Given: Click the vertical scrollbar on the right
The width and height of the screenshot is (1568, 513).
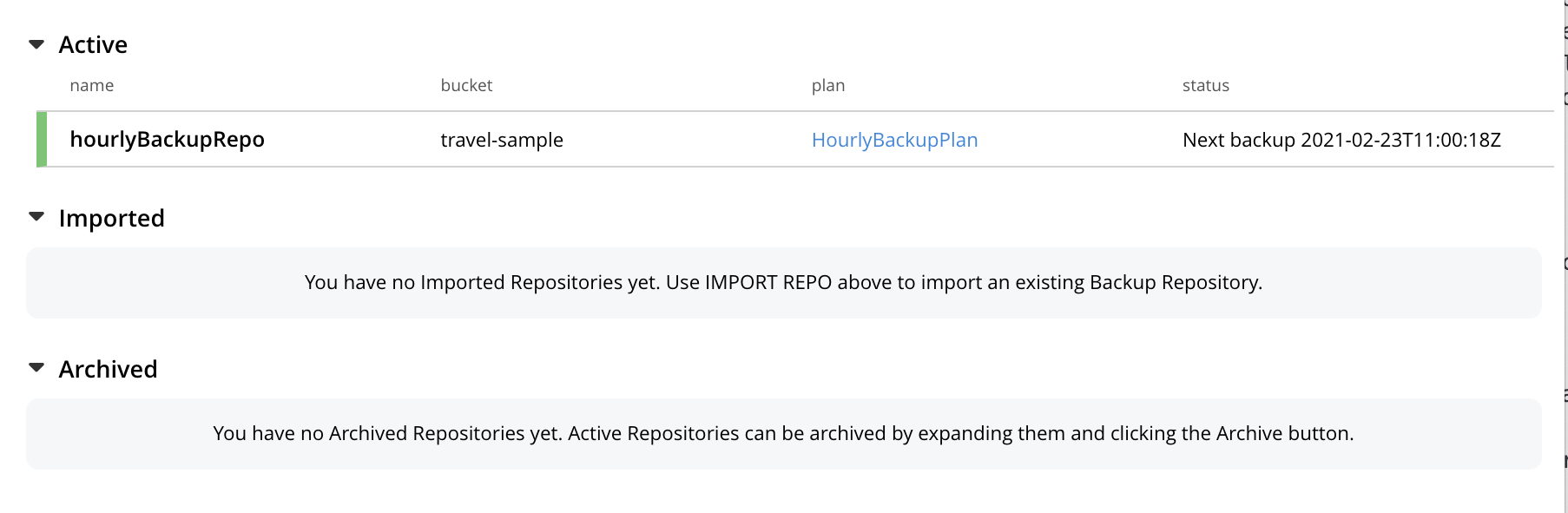Looking at the screenshot, I should tap(1562, 256).
